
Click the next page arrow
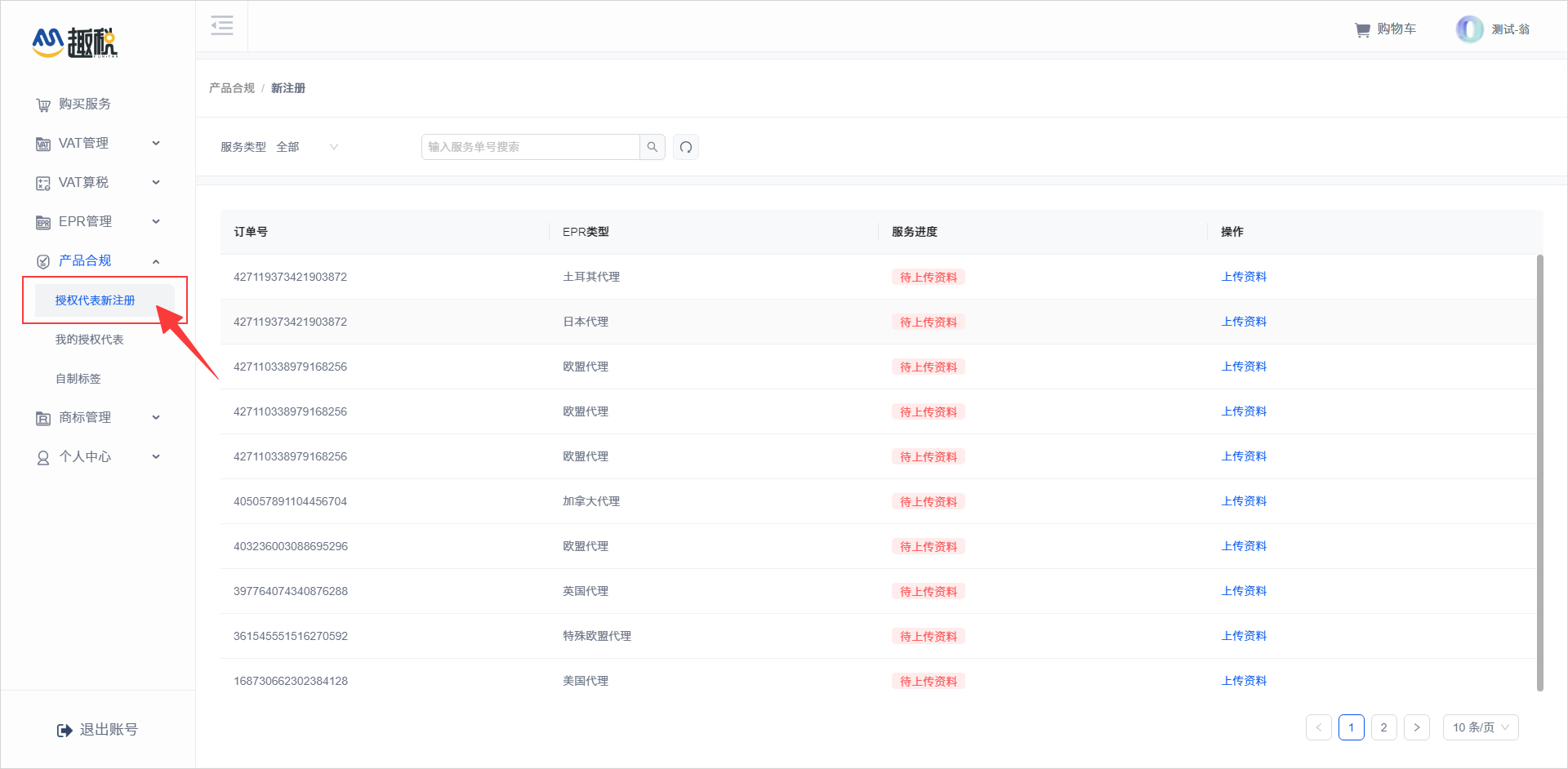point(1417,727)
